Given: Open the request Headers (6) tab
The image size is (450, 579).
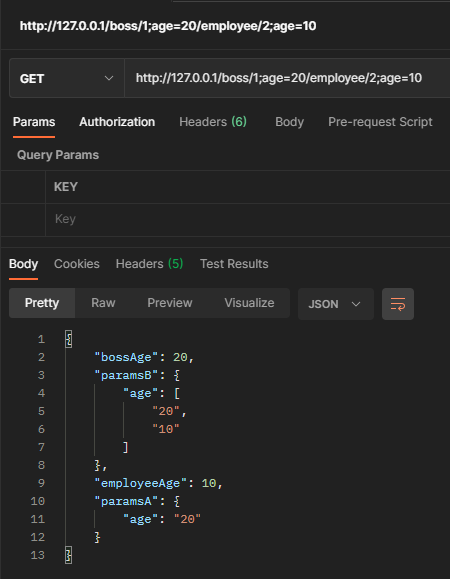Looking at the screenshot, I should click(x=213, y=122).
